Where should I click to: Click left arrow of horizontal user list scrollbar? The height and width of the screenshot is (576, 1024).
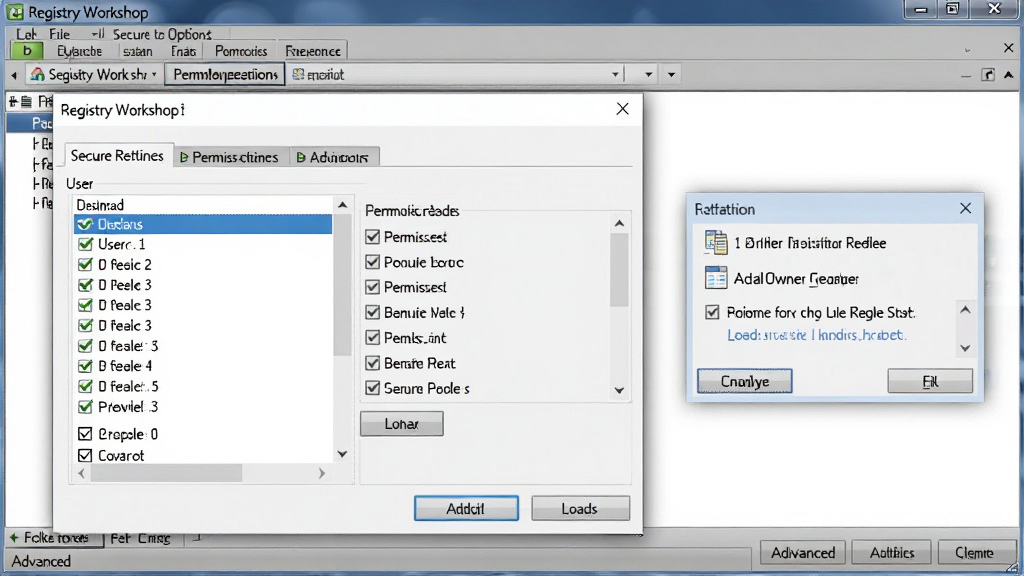82,473
